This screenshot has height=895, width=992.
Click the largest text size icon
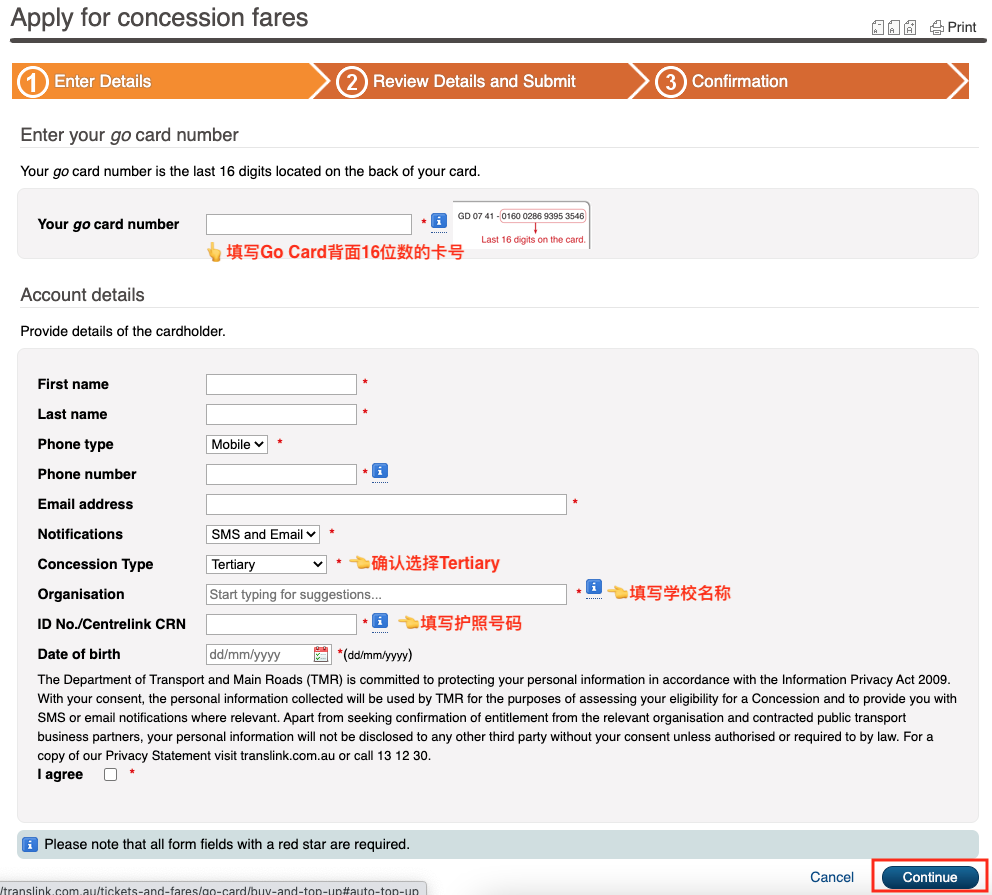(x=910, y=27)
